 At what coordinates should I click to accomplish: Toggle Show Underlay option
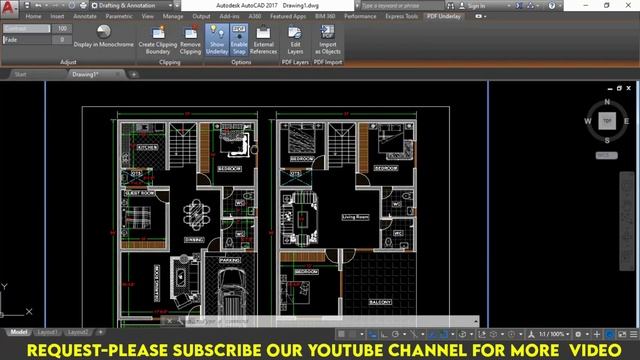point(217,40)
